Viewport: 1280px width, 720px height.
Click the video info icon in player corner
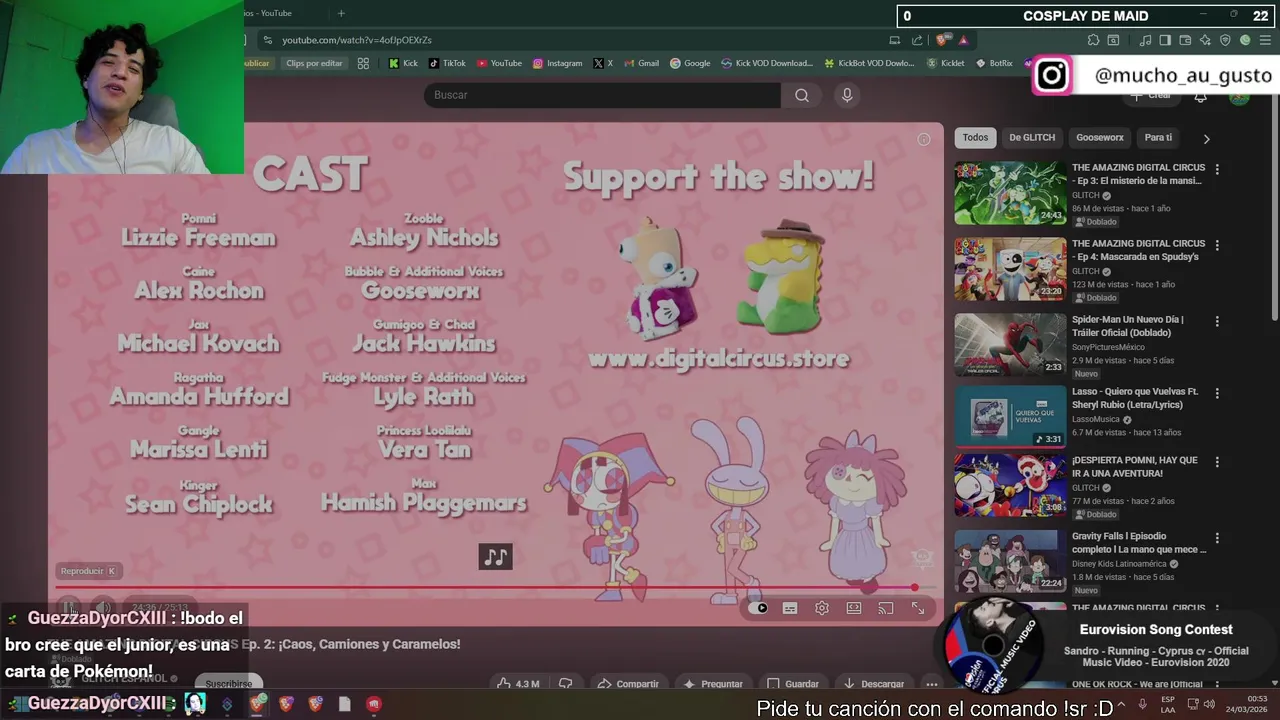[924, 139]
